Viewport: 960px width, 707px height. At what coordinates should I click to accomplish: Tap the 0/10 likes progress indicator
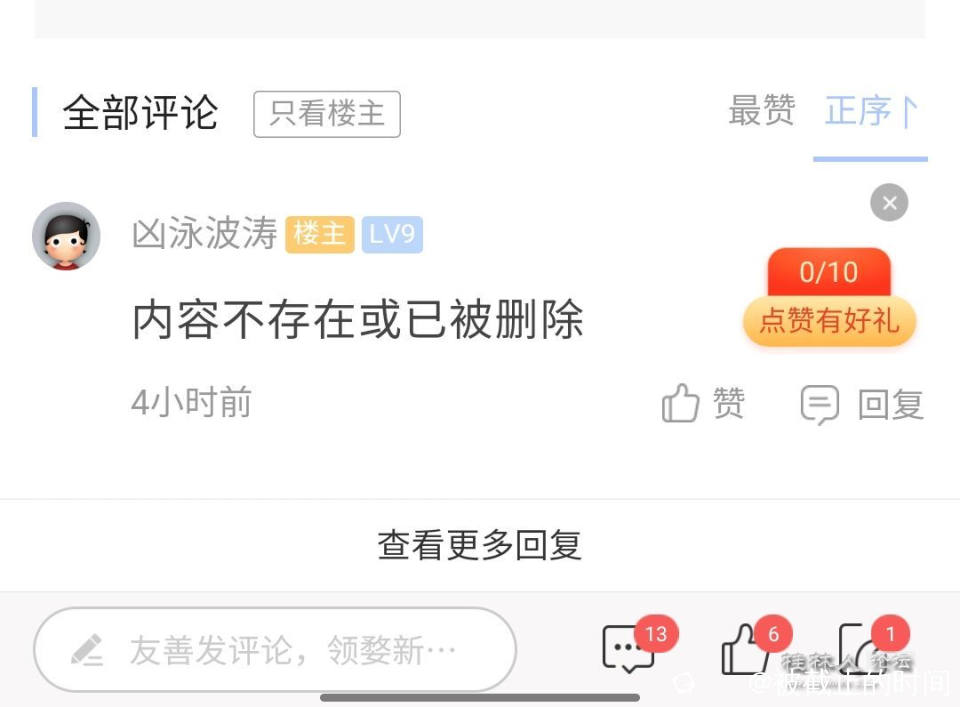[x=829, y=272]
